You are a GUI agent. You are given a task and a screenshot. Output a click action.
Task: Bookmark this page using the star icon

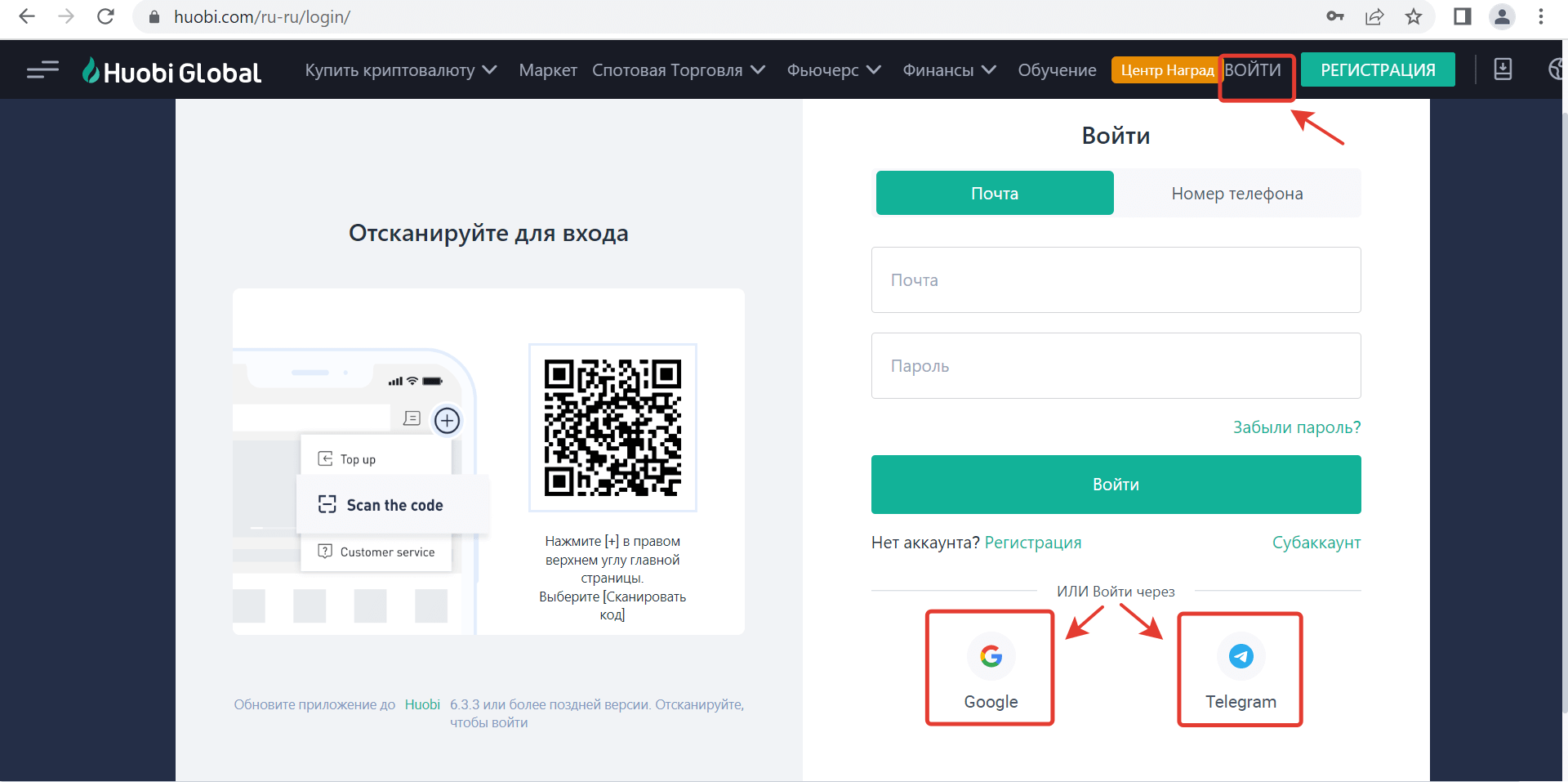(x=1414, y=16)
